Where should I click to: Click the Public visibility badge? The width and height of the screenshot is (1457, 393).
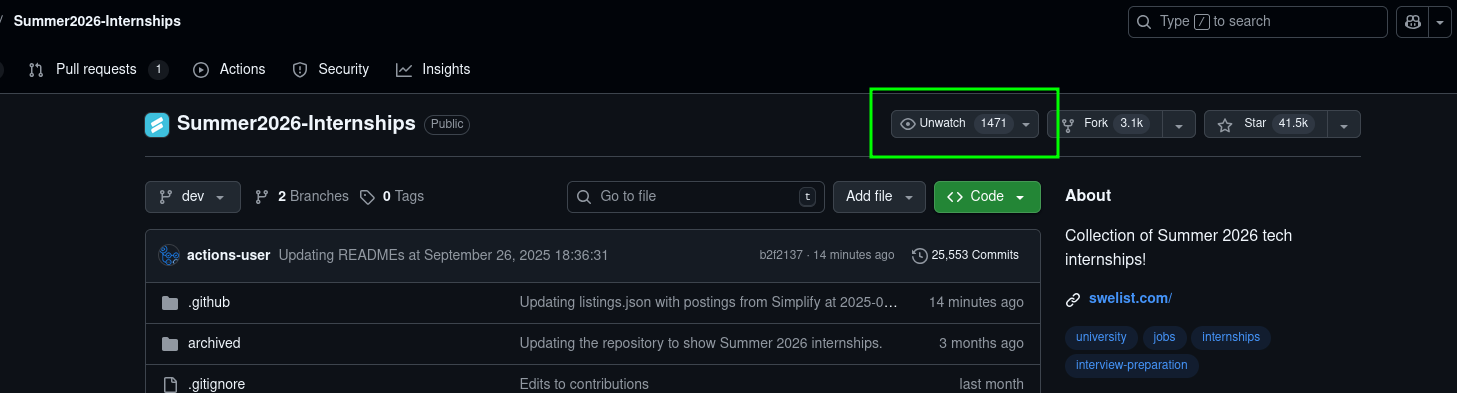(447, 124)
